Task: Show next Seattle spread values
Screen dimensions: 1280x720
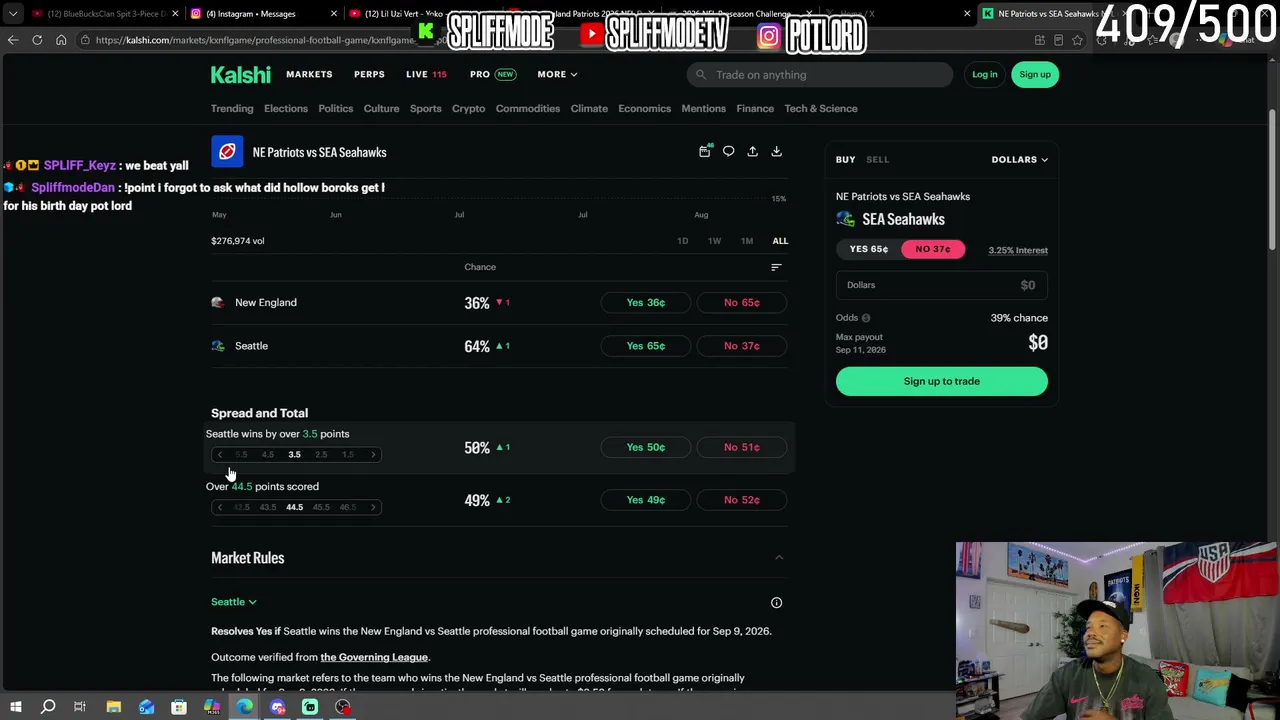Action: click(x=373, y=455)
